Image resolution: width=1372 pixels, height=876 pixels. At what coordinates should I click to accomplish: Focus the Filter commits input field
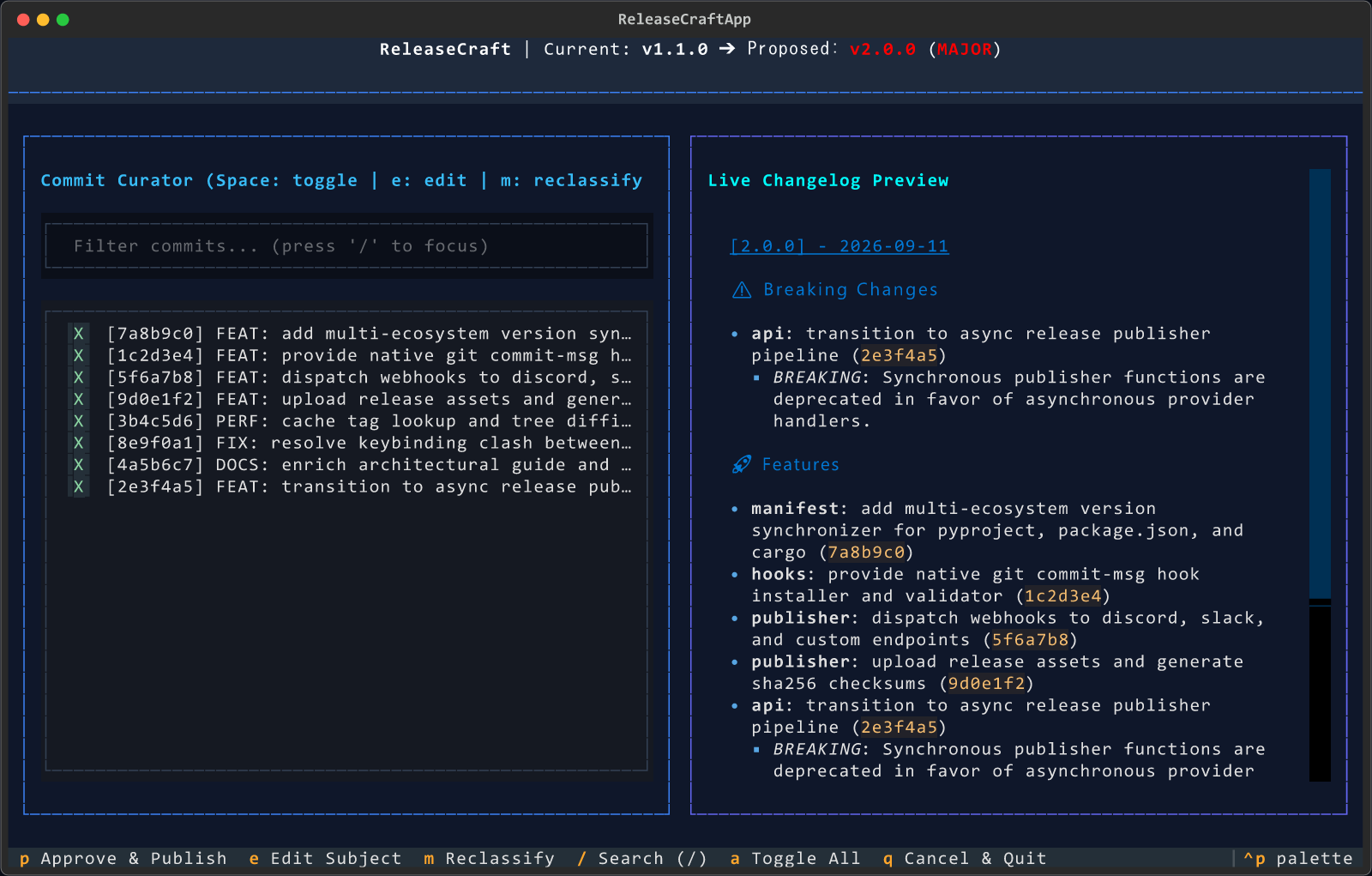[x=346, y=246]
